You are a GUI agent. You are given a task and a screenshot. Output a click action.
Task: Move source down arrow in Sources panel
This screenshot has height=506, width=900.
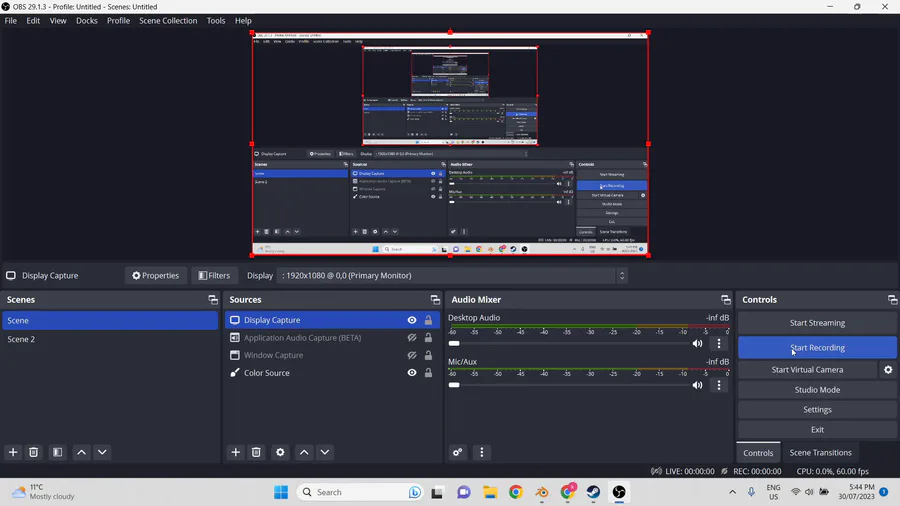[325, 452]
